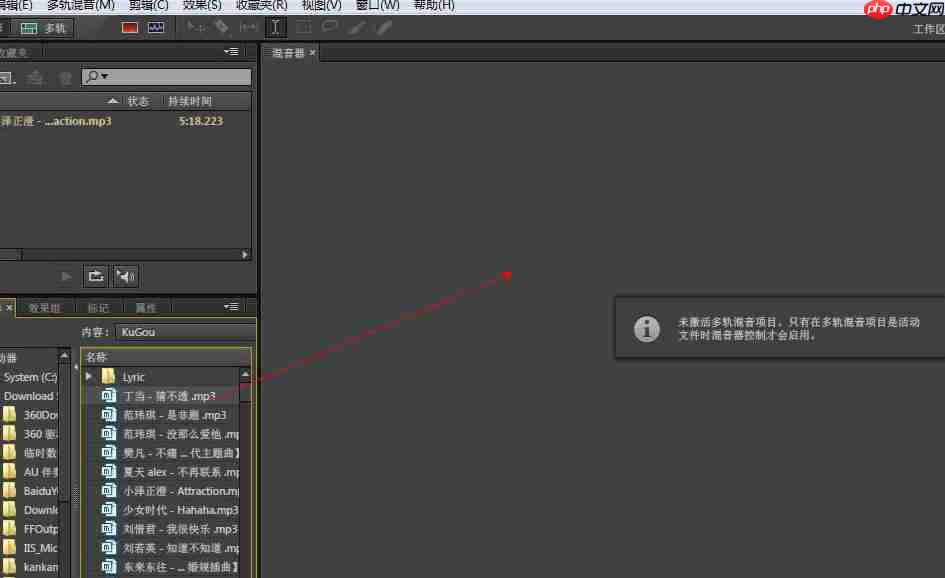This screenshot has height=578, width=945.
Task: Close the 混音器 mixer tab
Action: point(312,53)
